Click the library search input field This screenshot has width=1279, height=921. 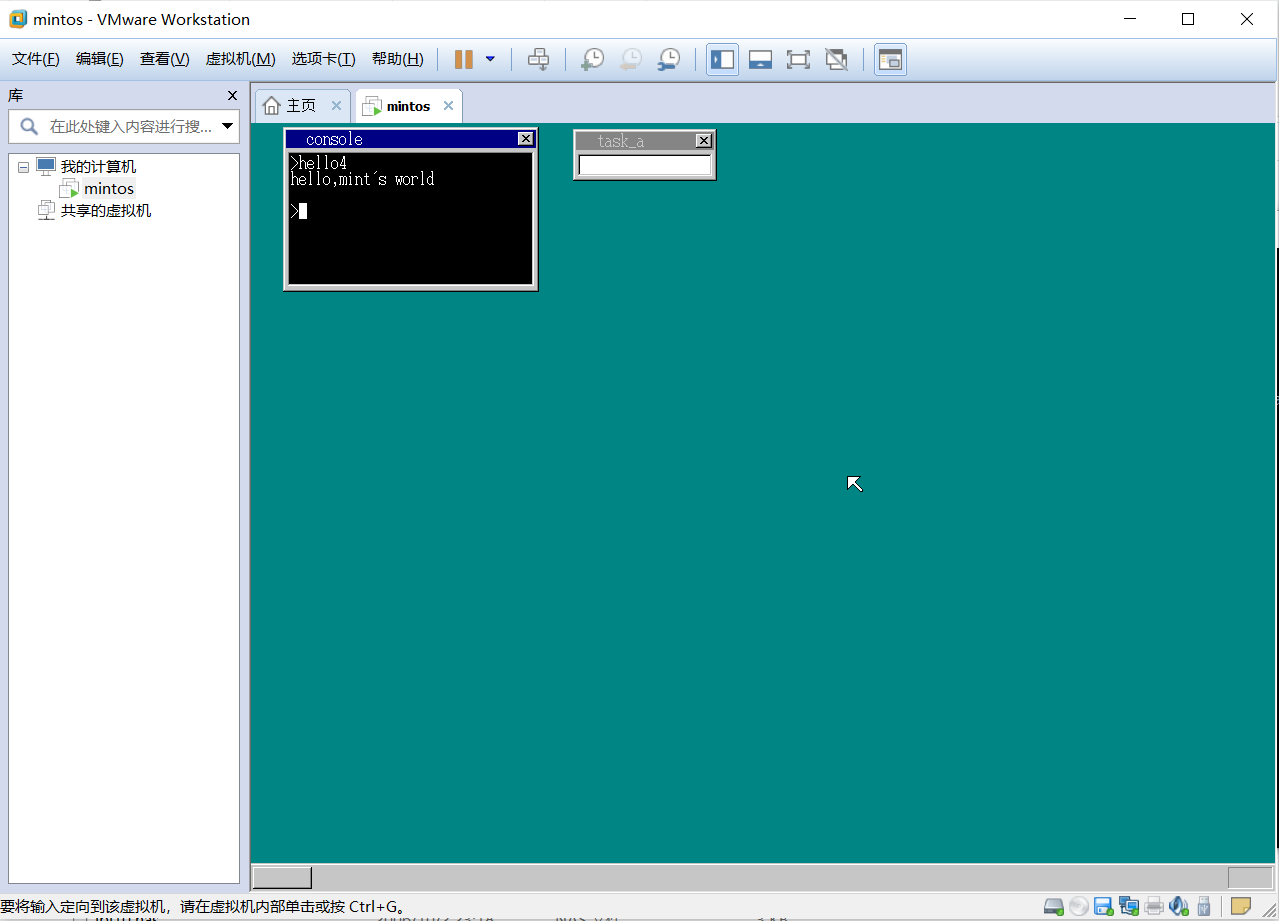130,127
